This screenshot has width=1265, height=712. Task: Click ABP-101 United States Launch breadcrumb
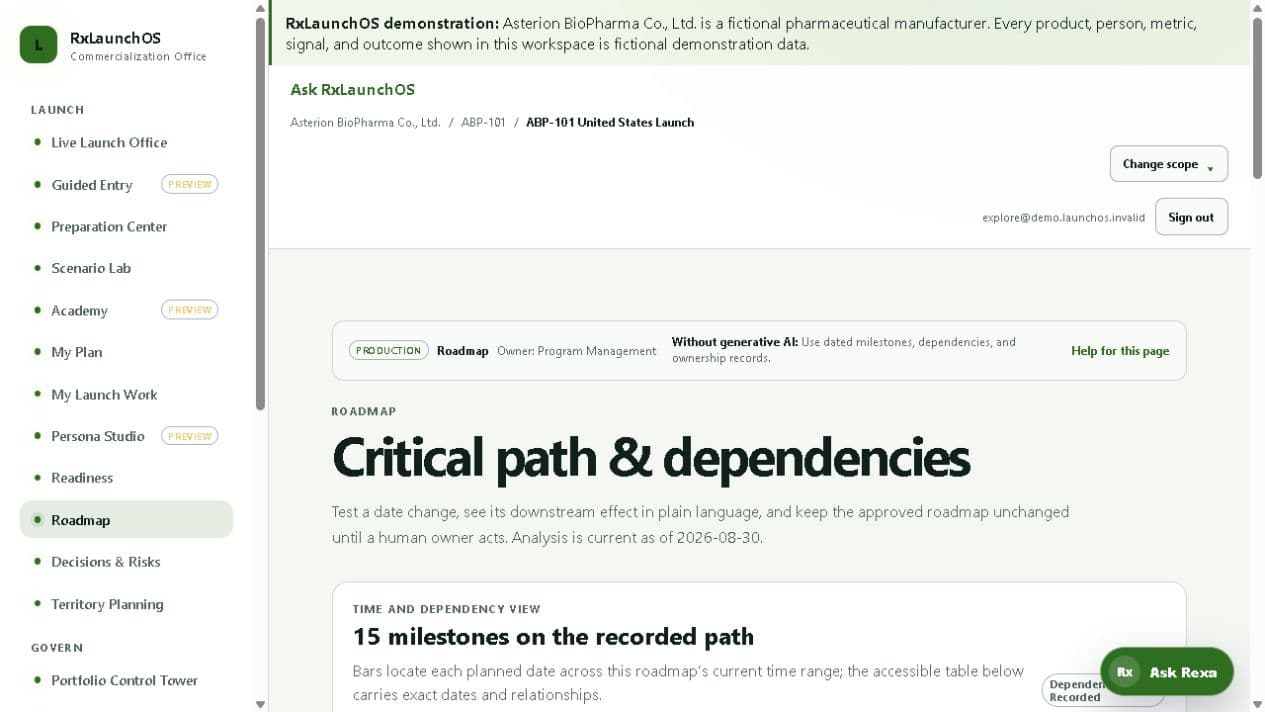pyautogui.click(x=610, y=122)
